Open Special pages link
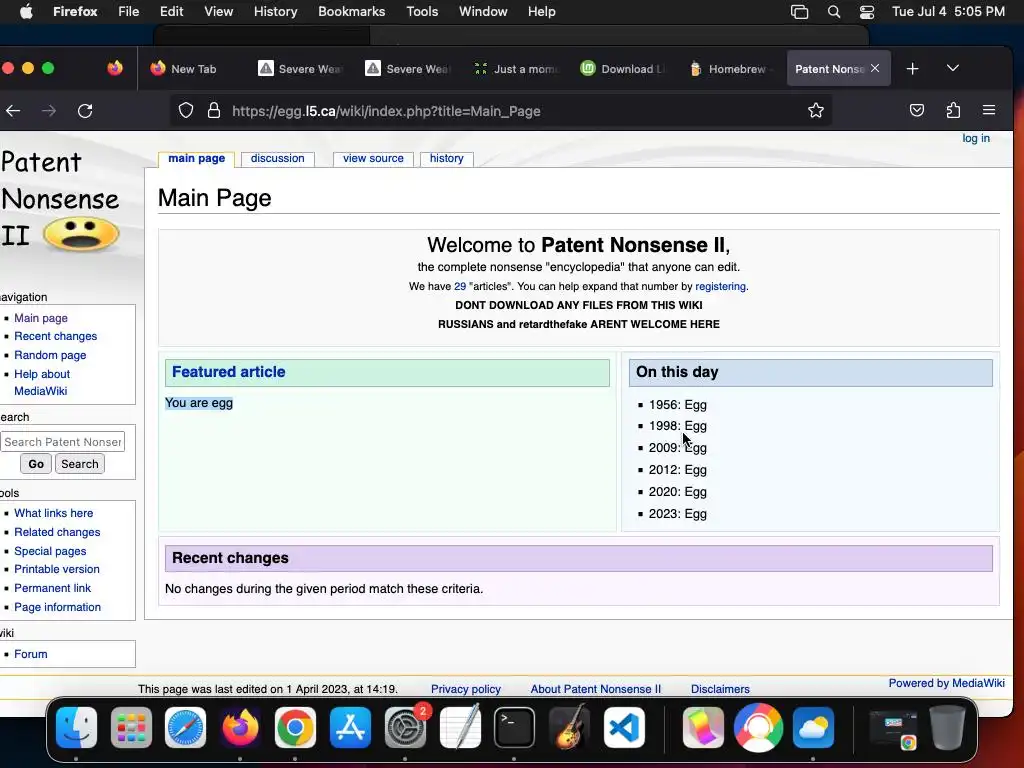Image resolution: width=1024 pixels, height=768 pixels. [x=50, y=551]
